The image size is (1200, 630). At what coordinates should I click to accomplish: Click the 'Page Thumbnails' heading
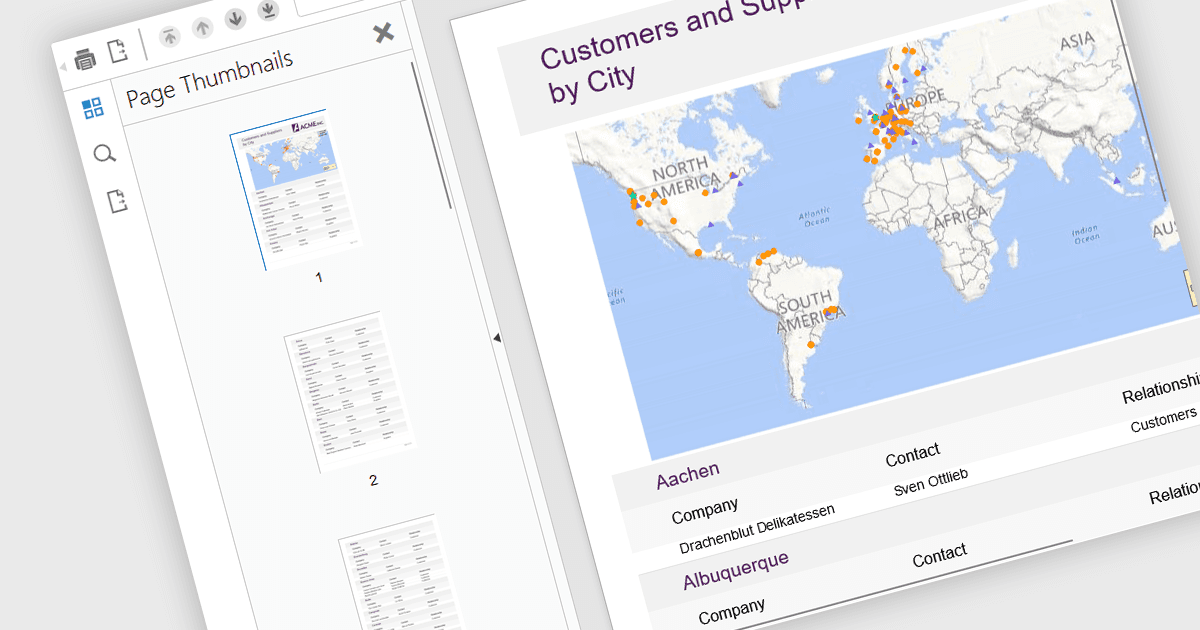209,77
